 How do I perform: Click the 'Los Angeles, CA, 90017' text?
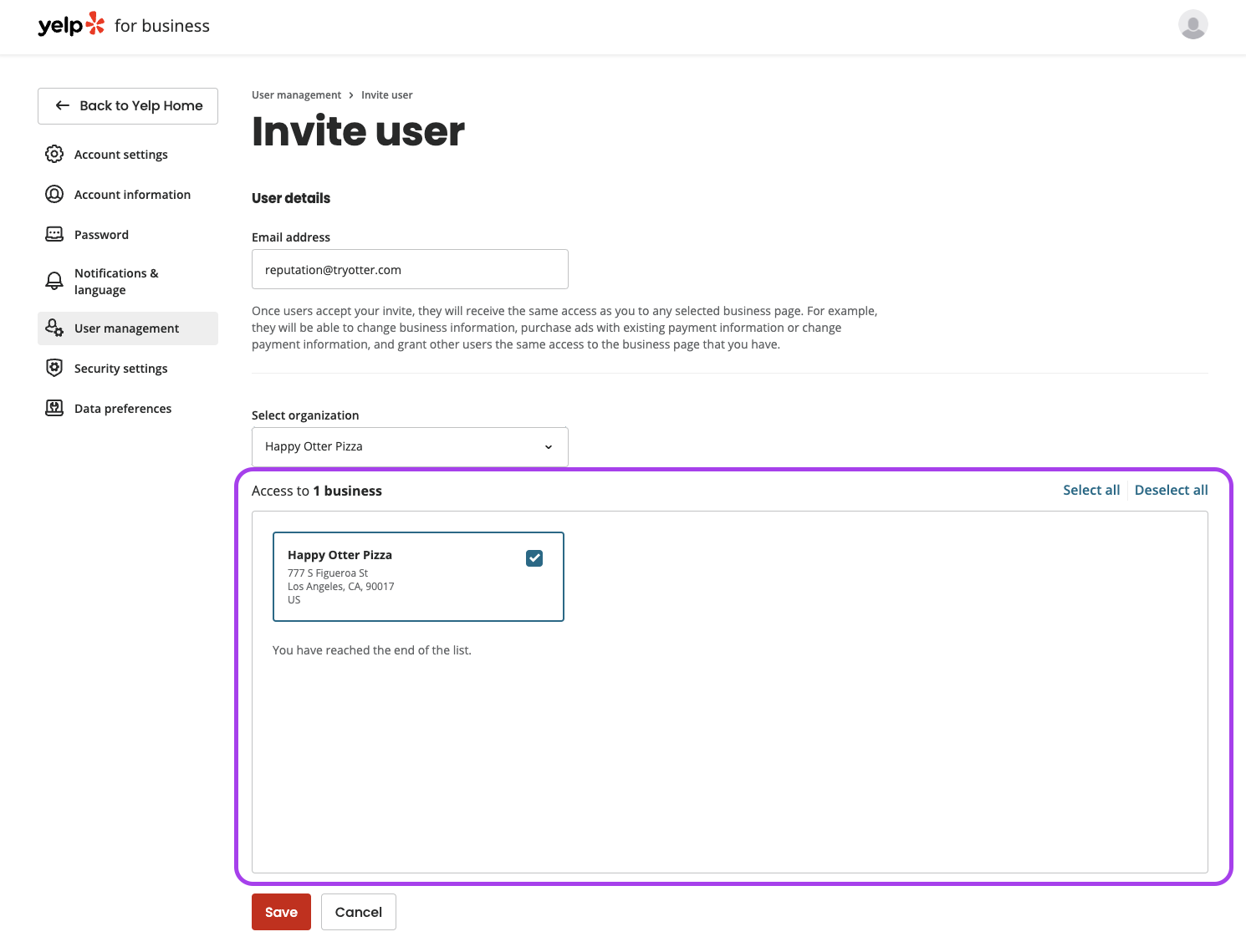(x=341, y=587)
